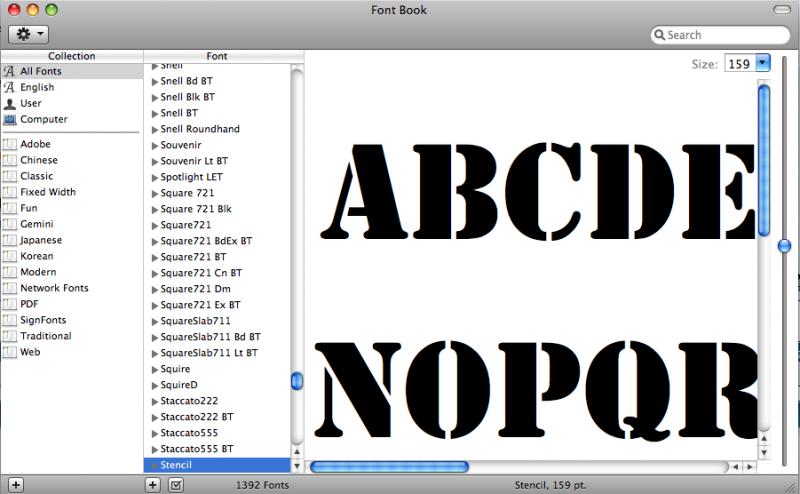Screen dimensions: 800x494
Task: Expand the Souvenir font family
Action: click(155, 145)
